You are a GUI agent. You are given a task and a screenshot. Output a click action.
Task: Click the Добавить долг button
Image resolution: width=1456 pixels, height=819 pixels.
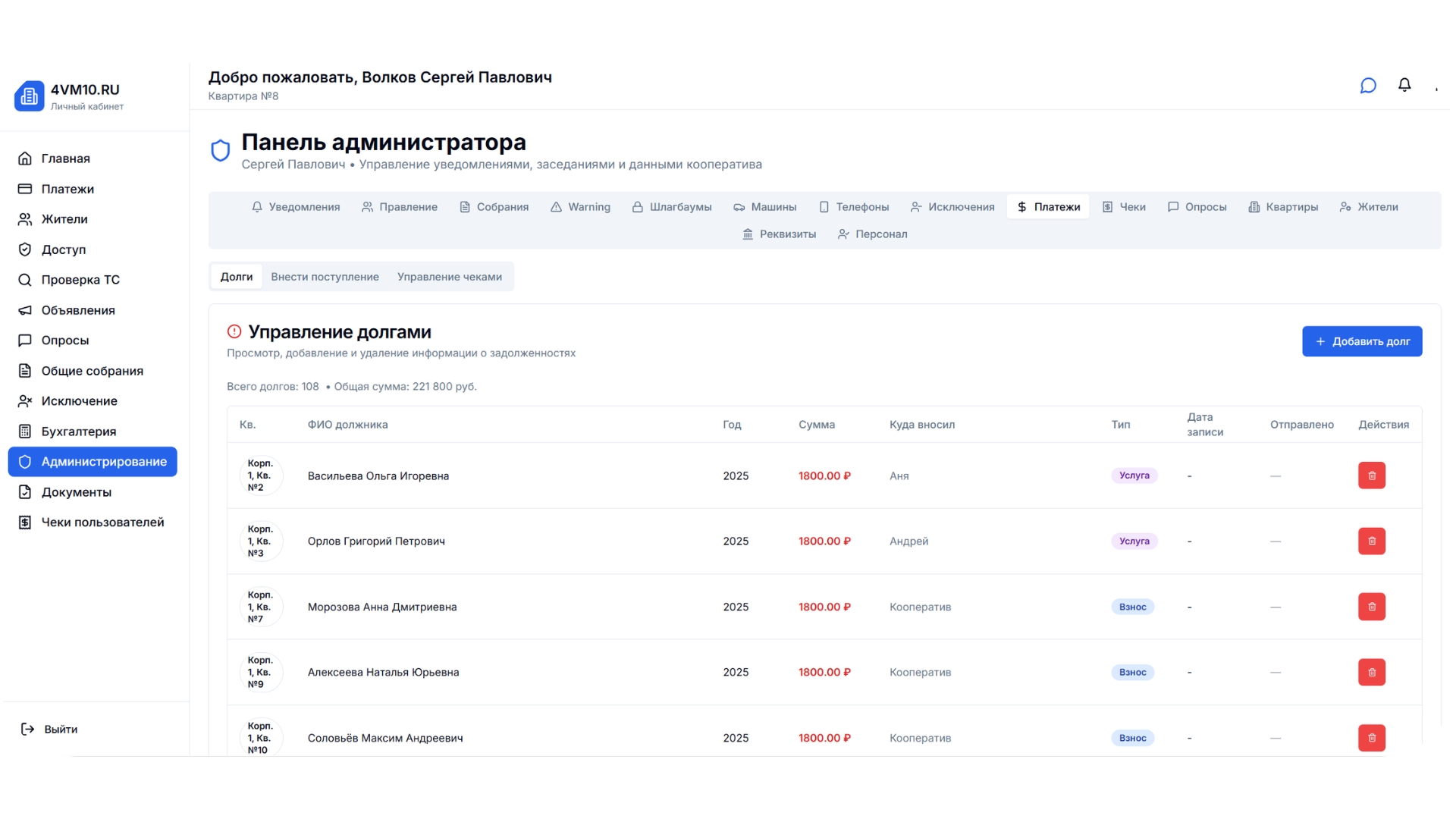(x=1361, y=341)
